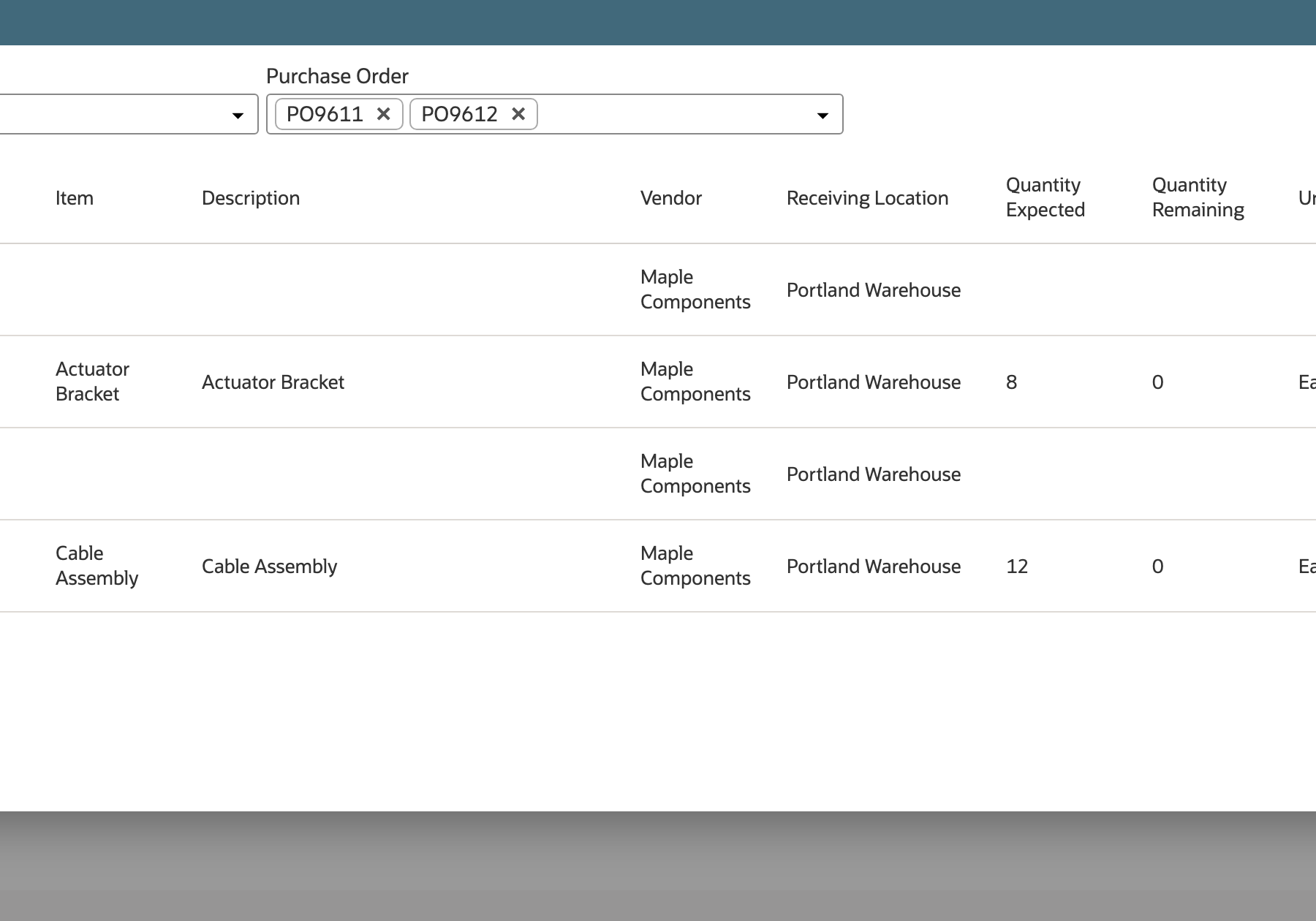Open the Purchase Order dropdown arrow
1316x921 pixels.
(822, 115)
